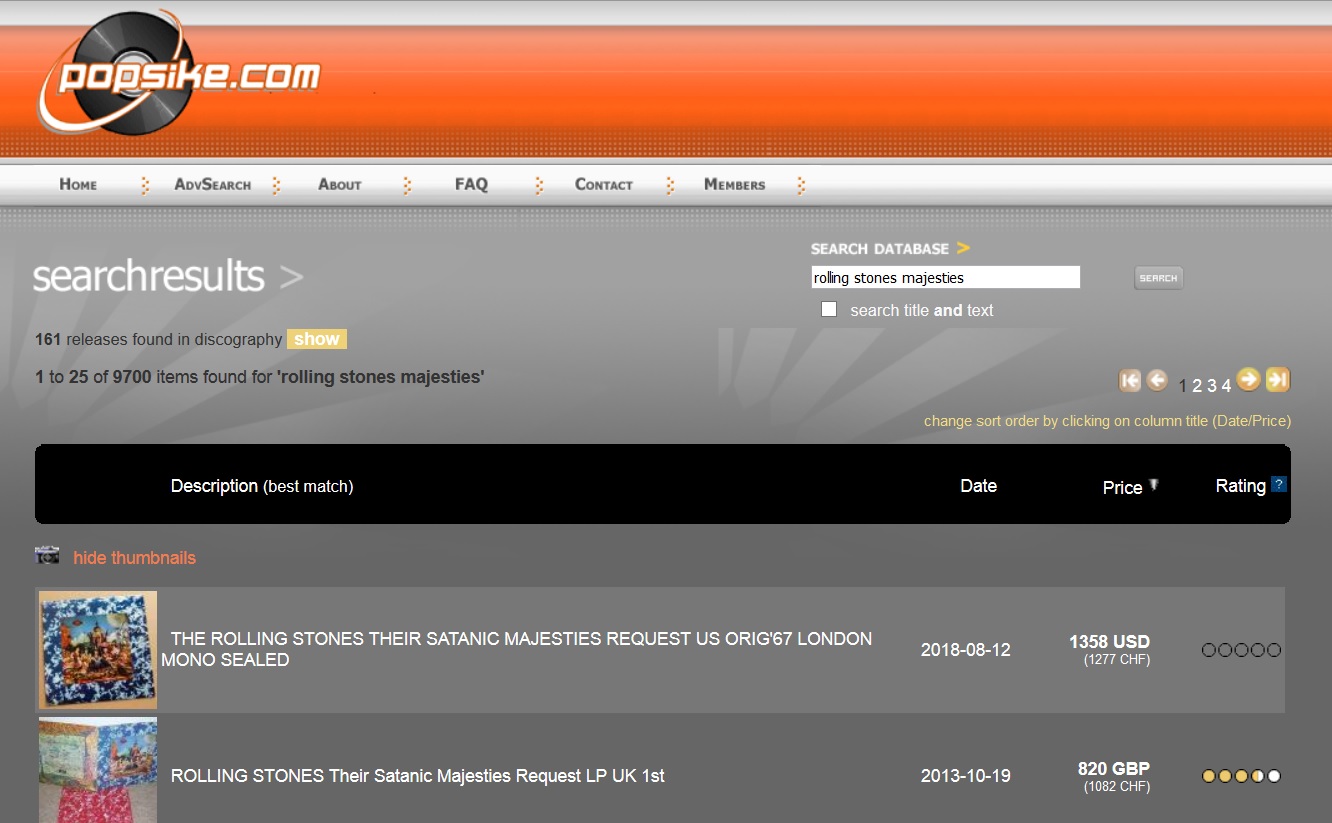
Task: Click the 1358 USD price
Action: (x=1110, y=642)
